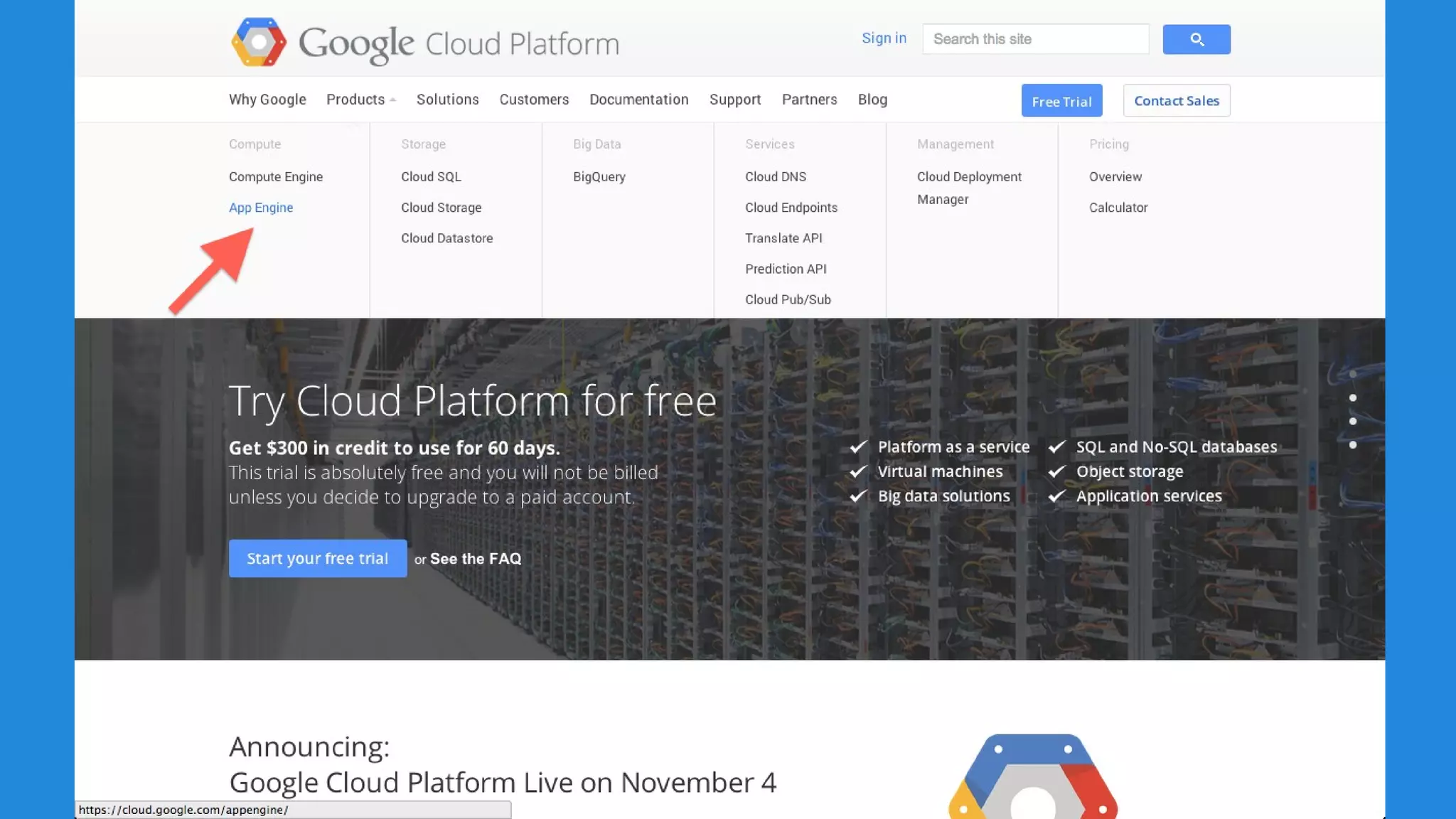Select the last carousel dot indicator

(1352, 445)
